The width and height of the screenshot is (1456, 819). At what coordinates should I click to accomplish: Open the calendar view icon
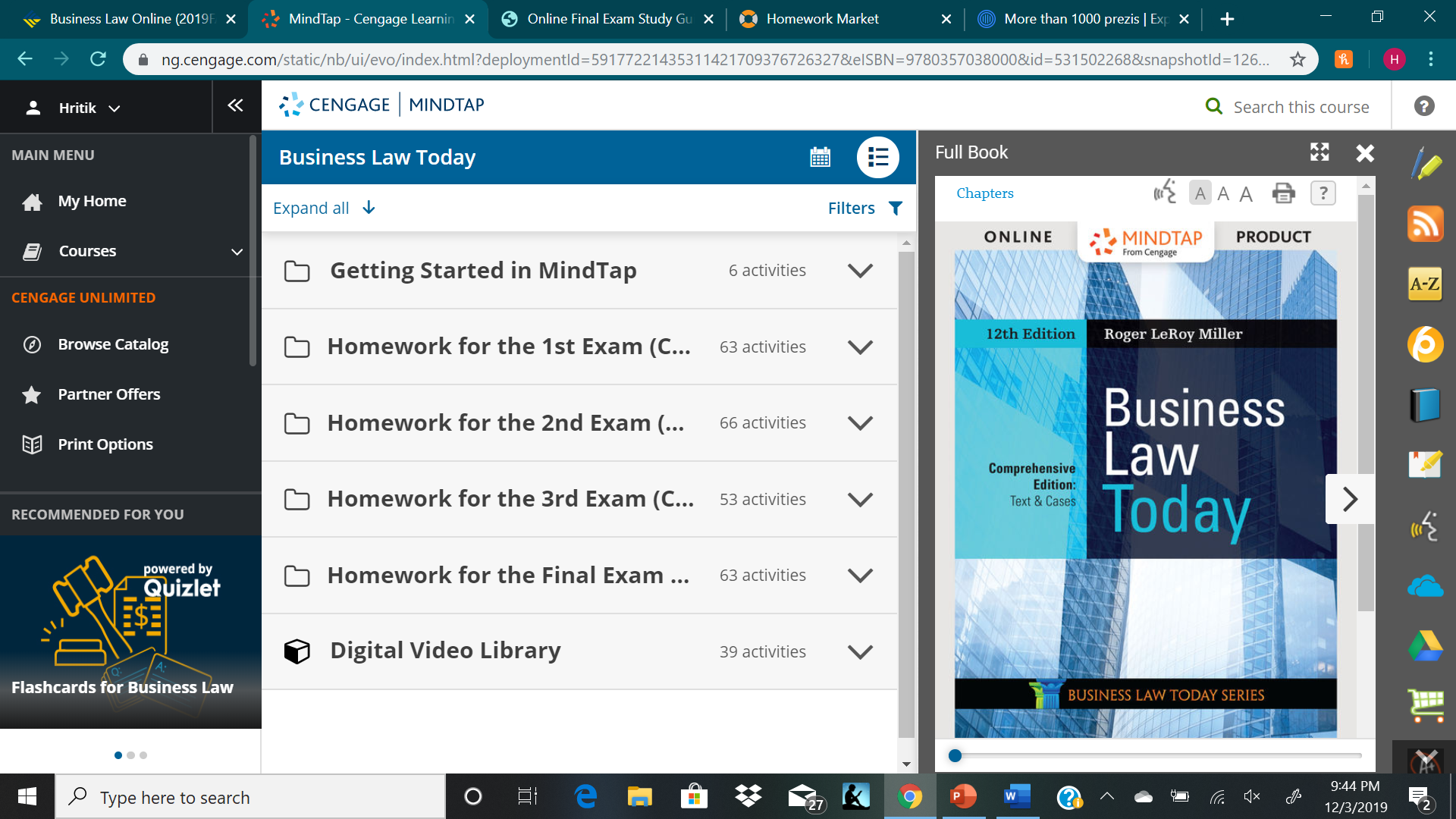[820, 157]
